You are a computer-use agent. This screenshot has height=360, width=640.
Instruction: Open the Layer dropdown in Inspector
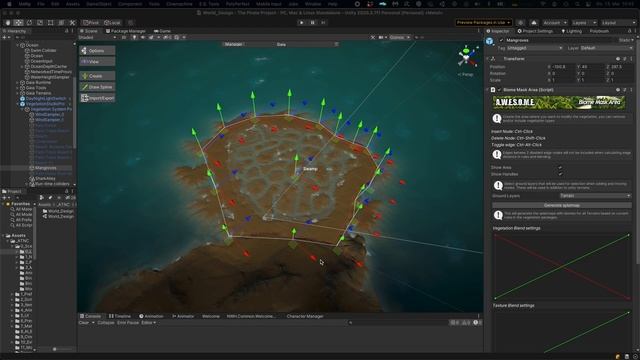pyautogui.click(x=606, y=48)
